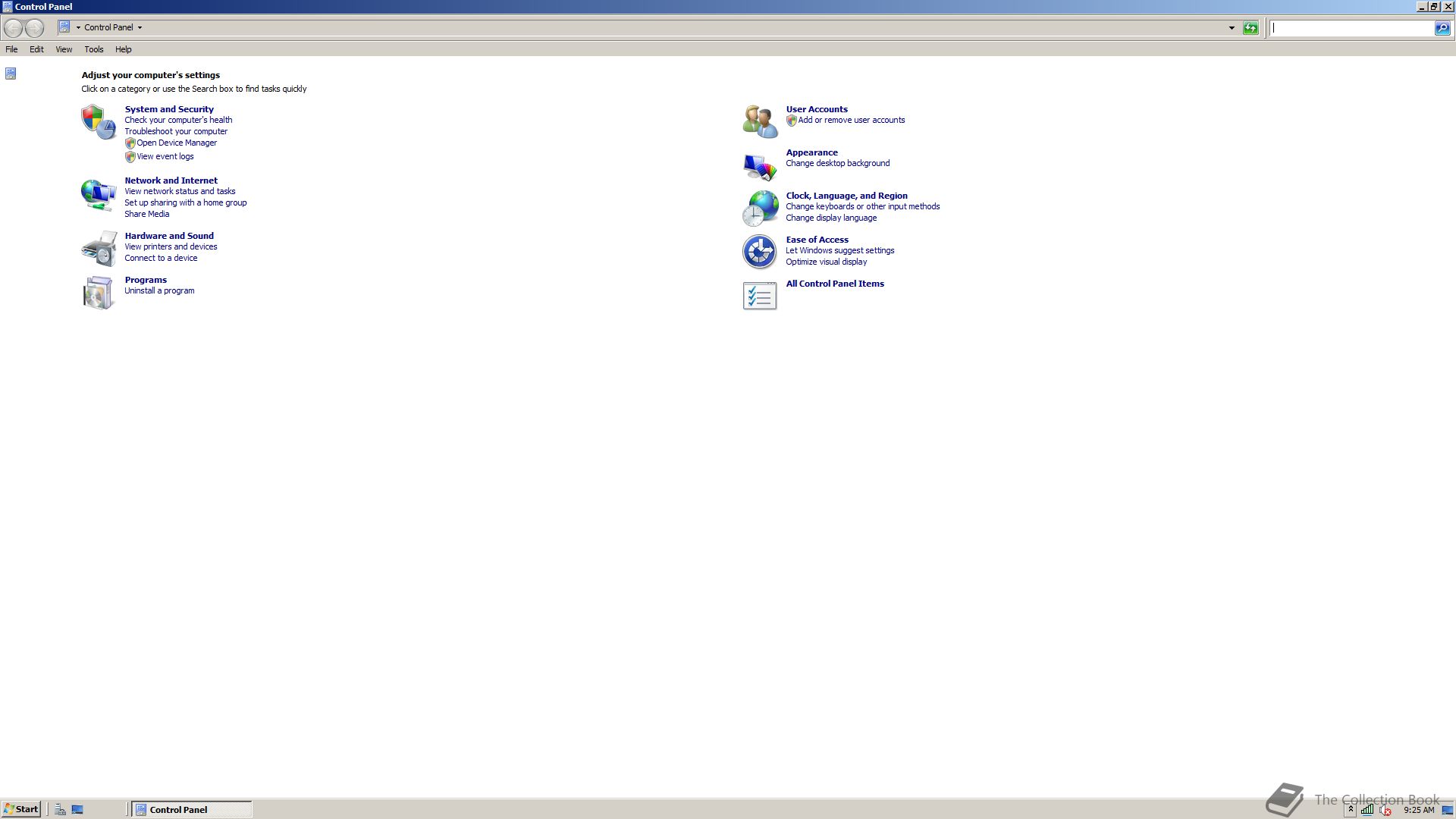Image resolution: width=1456 pixels, height=819 pixels.
Task: Click Change desktop background link
Action: click(x=838, y=163)
